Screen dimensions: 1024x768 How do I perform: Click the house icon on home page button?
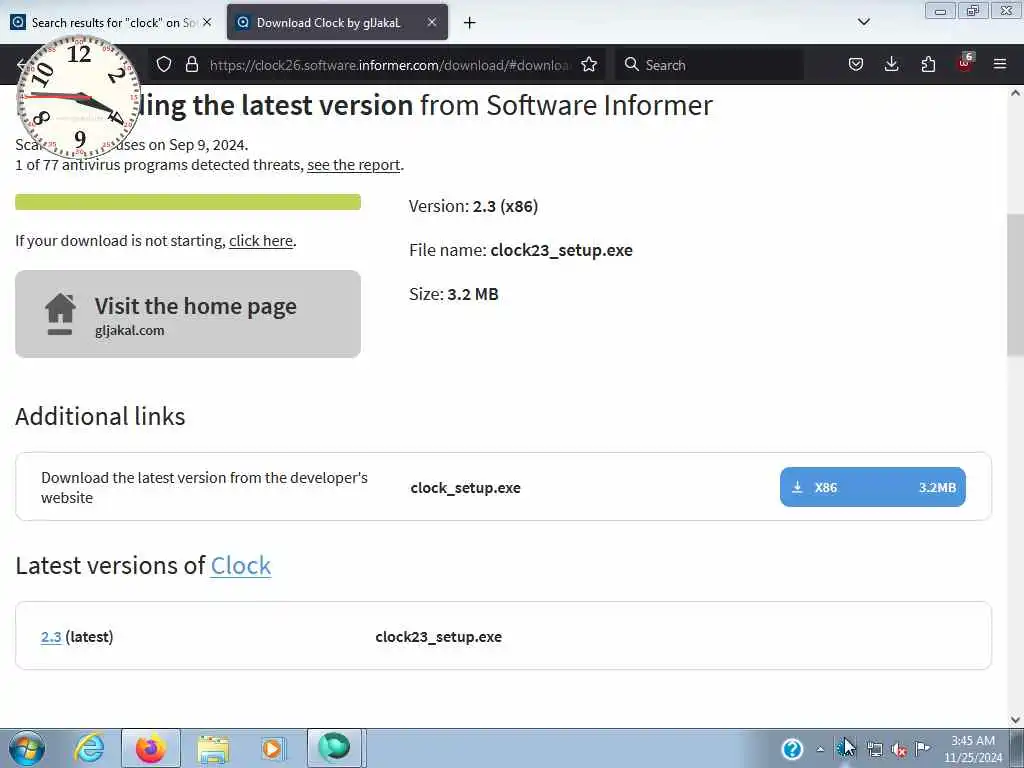[x=60, y=314]
